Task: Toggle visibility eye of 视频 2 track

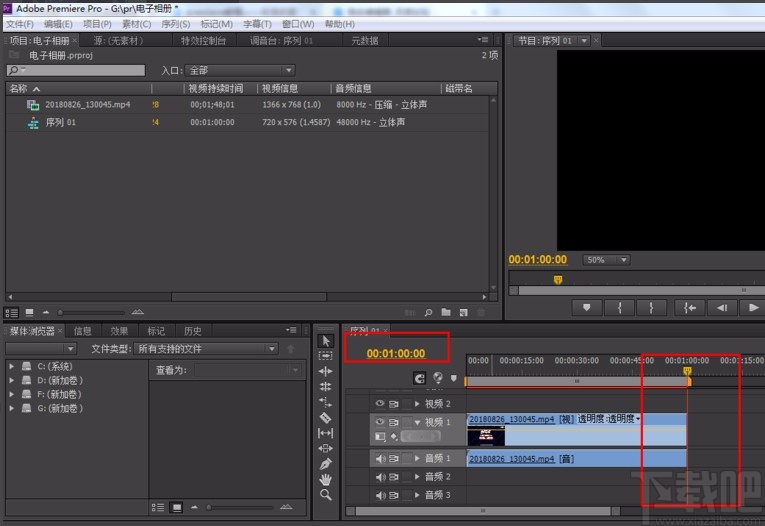Action: tap(380, 404)
